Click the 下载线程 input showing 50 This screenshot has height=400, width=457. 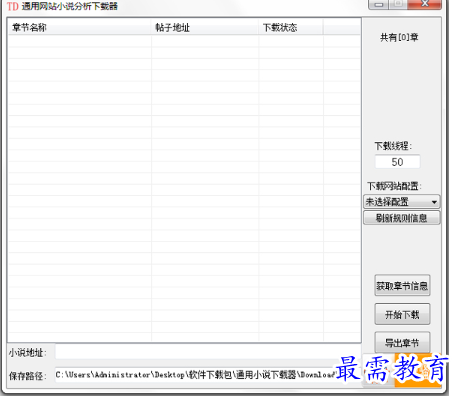(397, 162)
